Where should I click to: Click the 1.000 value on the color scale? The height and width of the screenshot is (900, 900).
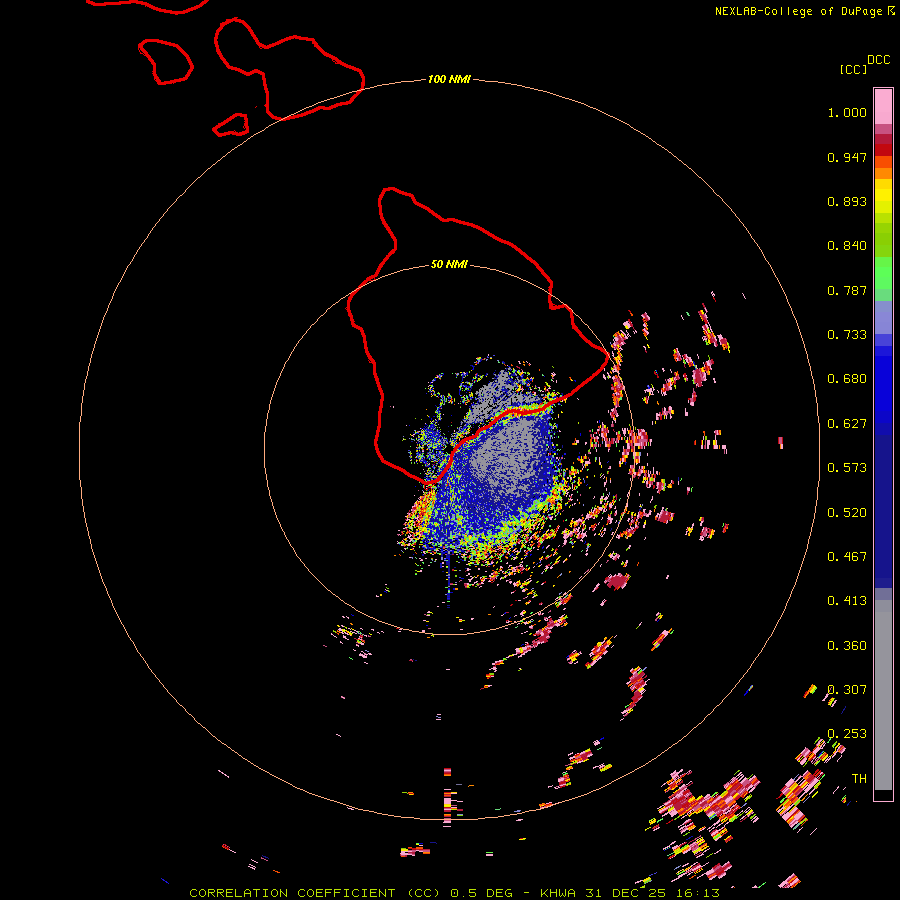(847, 112)
